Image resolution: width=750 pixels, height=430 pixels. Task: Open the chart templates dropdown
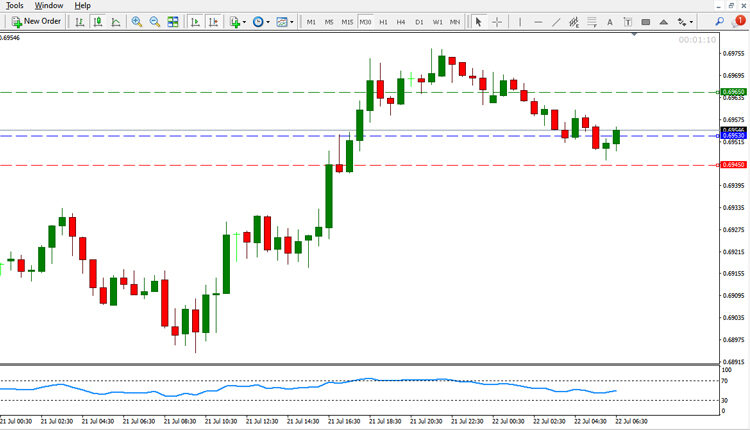click(x=285, y=22)
